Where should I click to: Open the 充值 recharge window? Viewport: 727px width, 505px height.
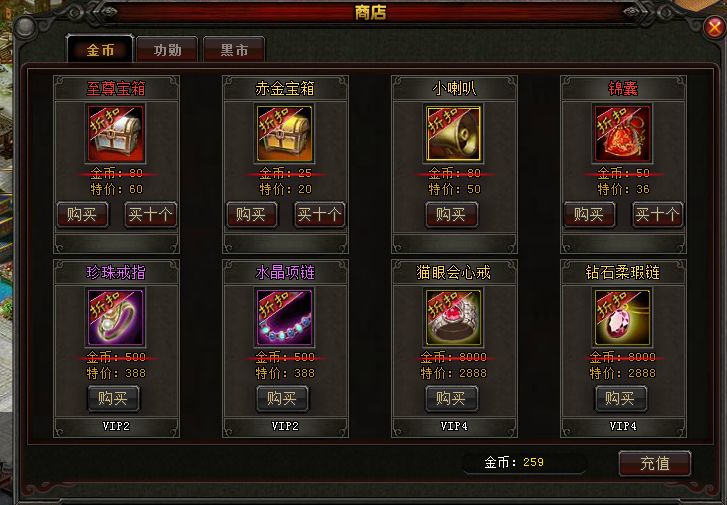[655, 463]
